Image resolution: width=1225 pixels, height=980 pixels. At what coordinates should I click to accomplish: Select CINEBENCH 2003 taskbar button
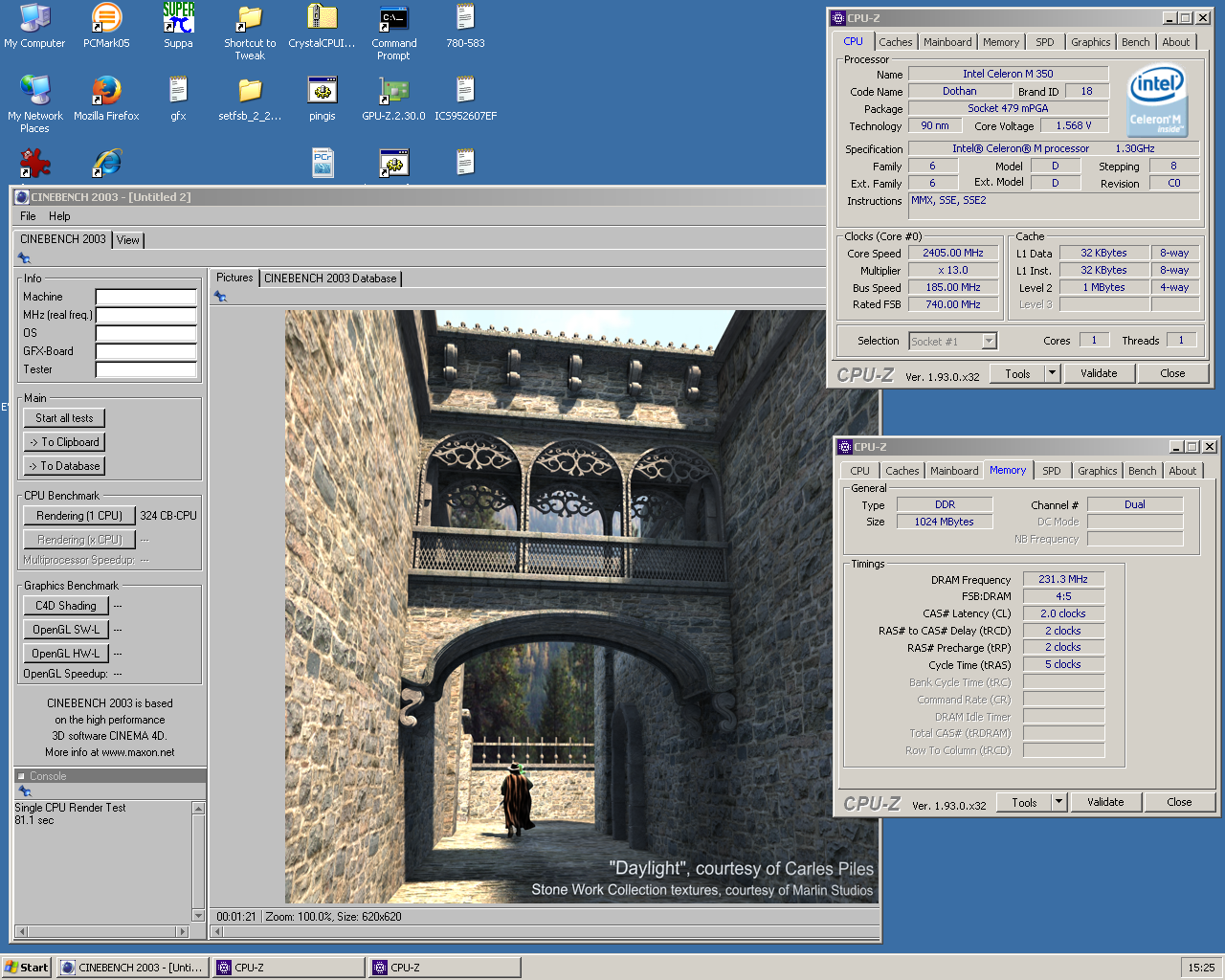pos(132,968)
